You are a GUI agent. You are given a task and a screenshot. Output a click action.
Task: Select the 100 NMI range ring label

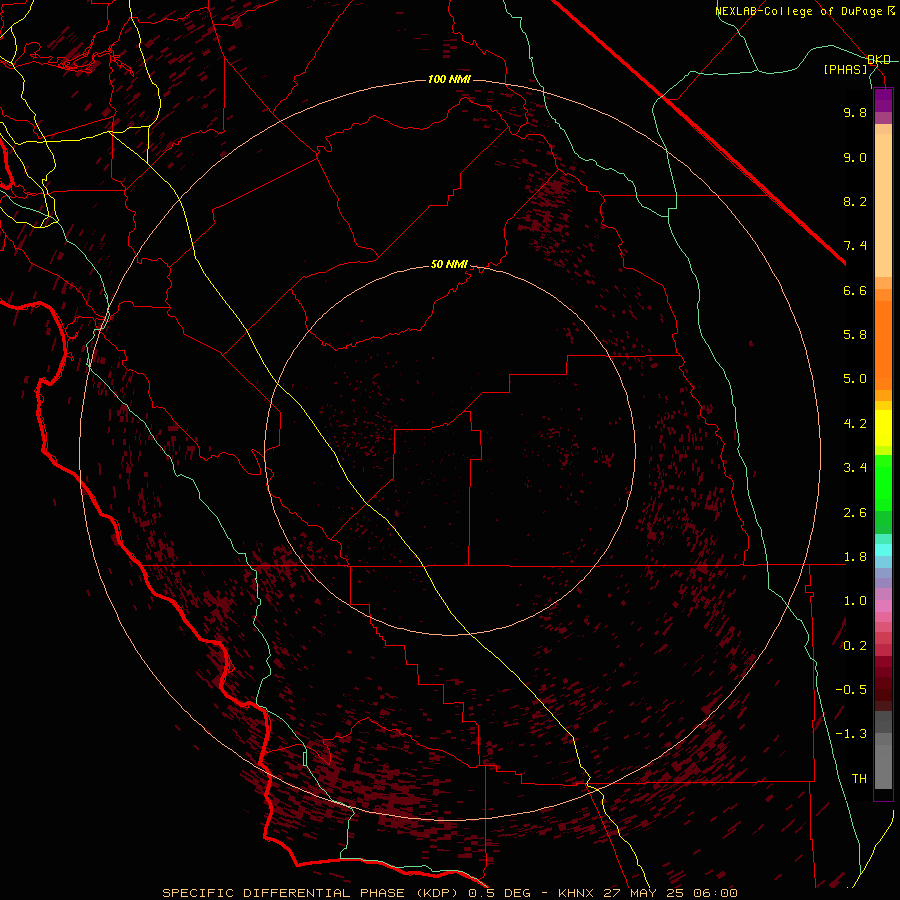point(449,79)
